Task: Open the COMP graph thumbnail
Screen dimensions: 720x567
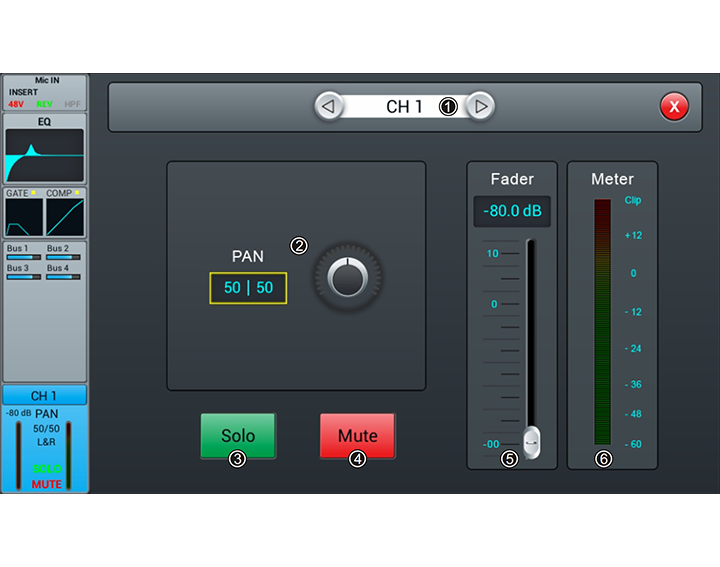Action: pyautogui.click(x=64, y=216)
